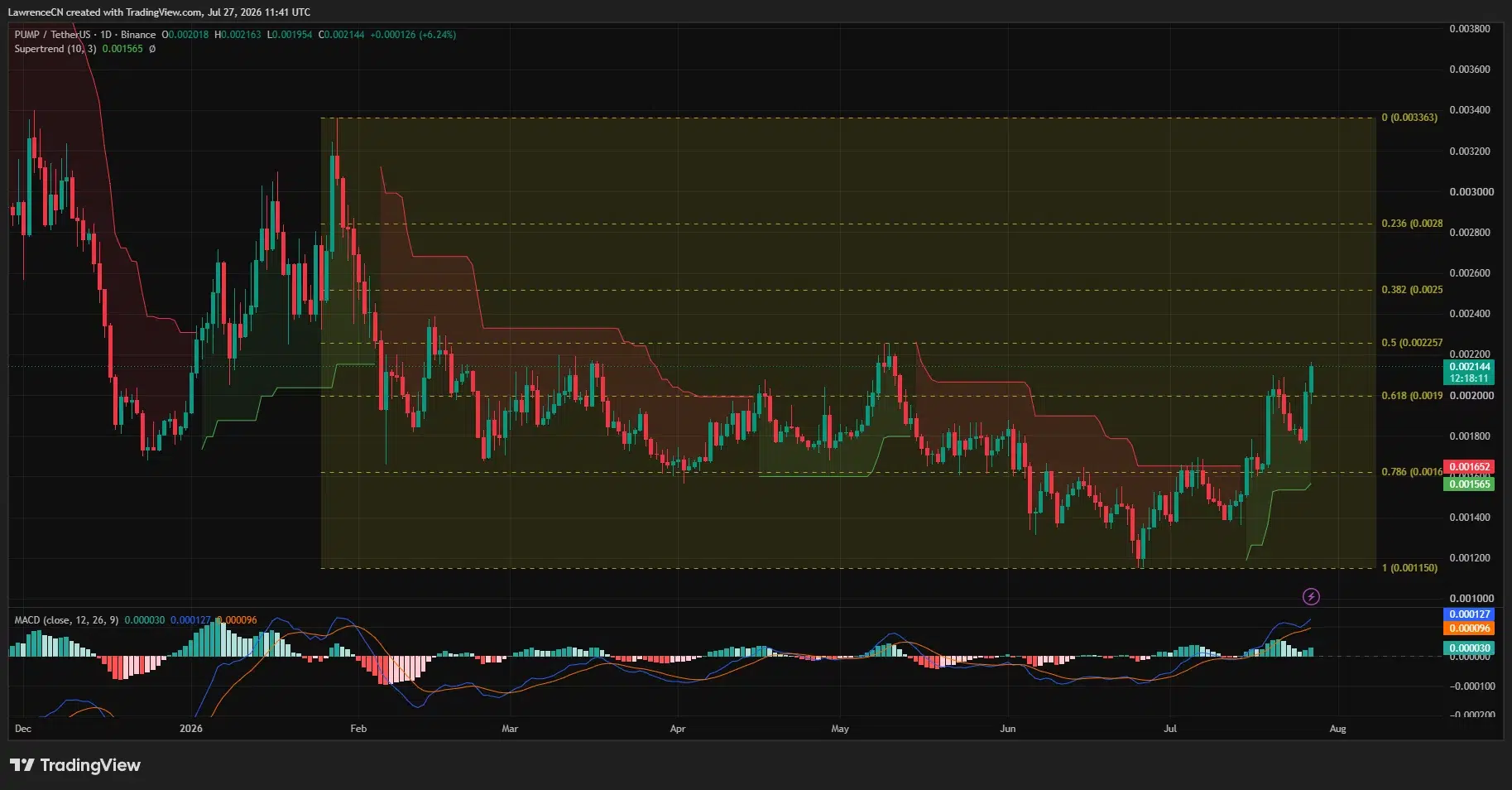Click the close value C0.002144 in legend
Image resolution: width=1512 pixels, height=790 pixels.
click(x=342, y=35)
